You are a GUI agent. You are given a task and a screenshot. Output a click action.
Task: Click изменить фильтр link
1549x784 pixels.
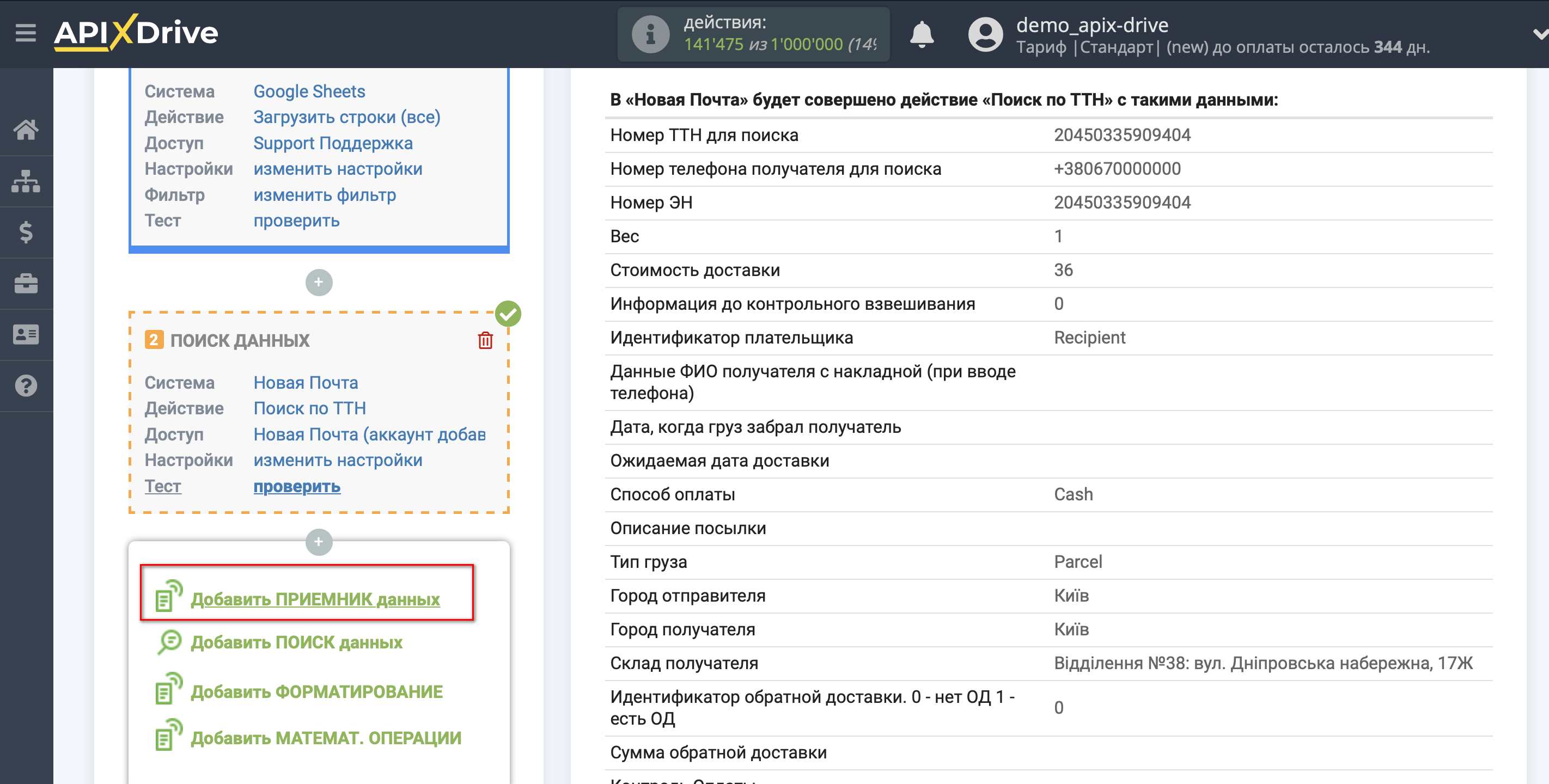(x=325, y=195)
